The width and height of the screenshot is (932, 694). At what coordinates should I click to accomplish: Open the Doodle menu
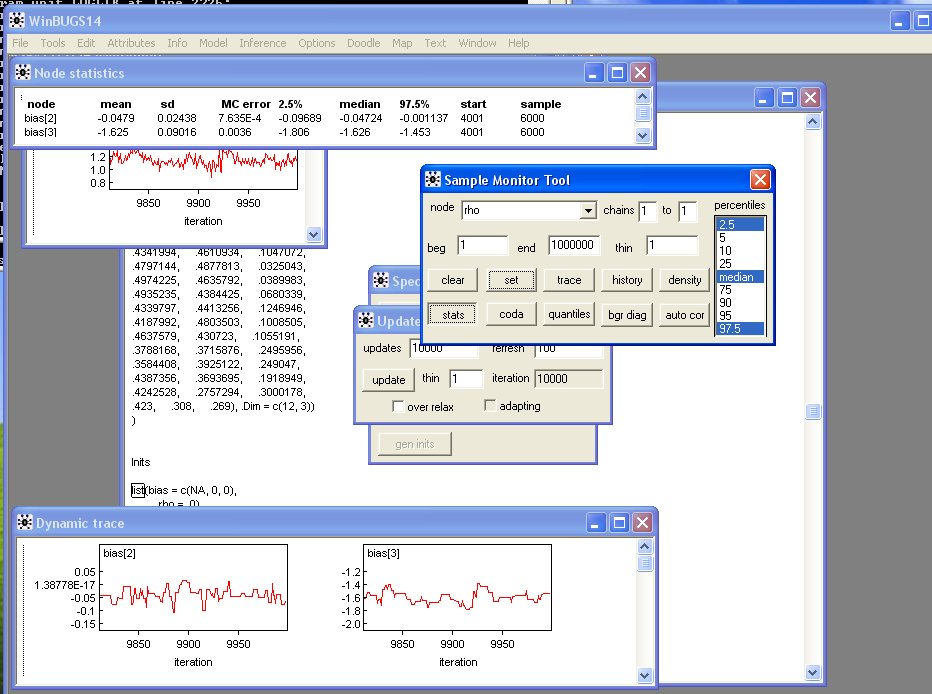pyautogui.click(x=364, y=43)
